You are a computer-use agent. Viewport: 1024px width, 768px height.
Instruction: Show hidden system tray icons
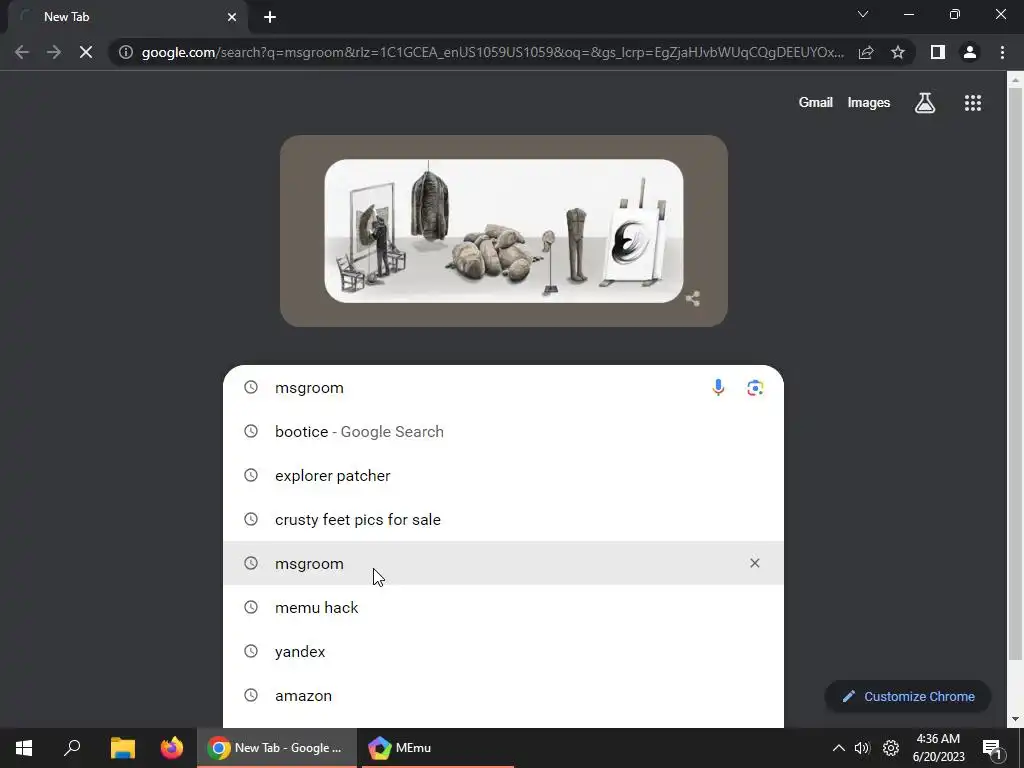click(839, 748)
